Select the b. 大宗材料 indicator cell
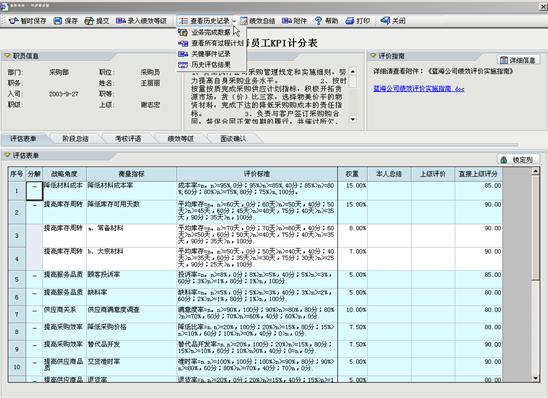This screenshot has width=548, height=398. pos(131,259)
